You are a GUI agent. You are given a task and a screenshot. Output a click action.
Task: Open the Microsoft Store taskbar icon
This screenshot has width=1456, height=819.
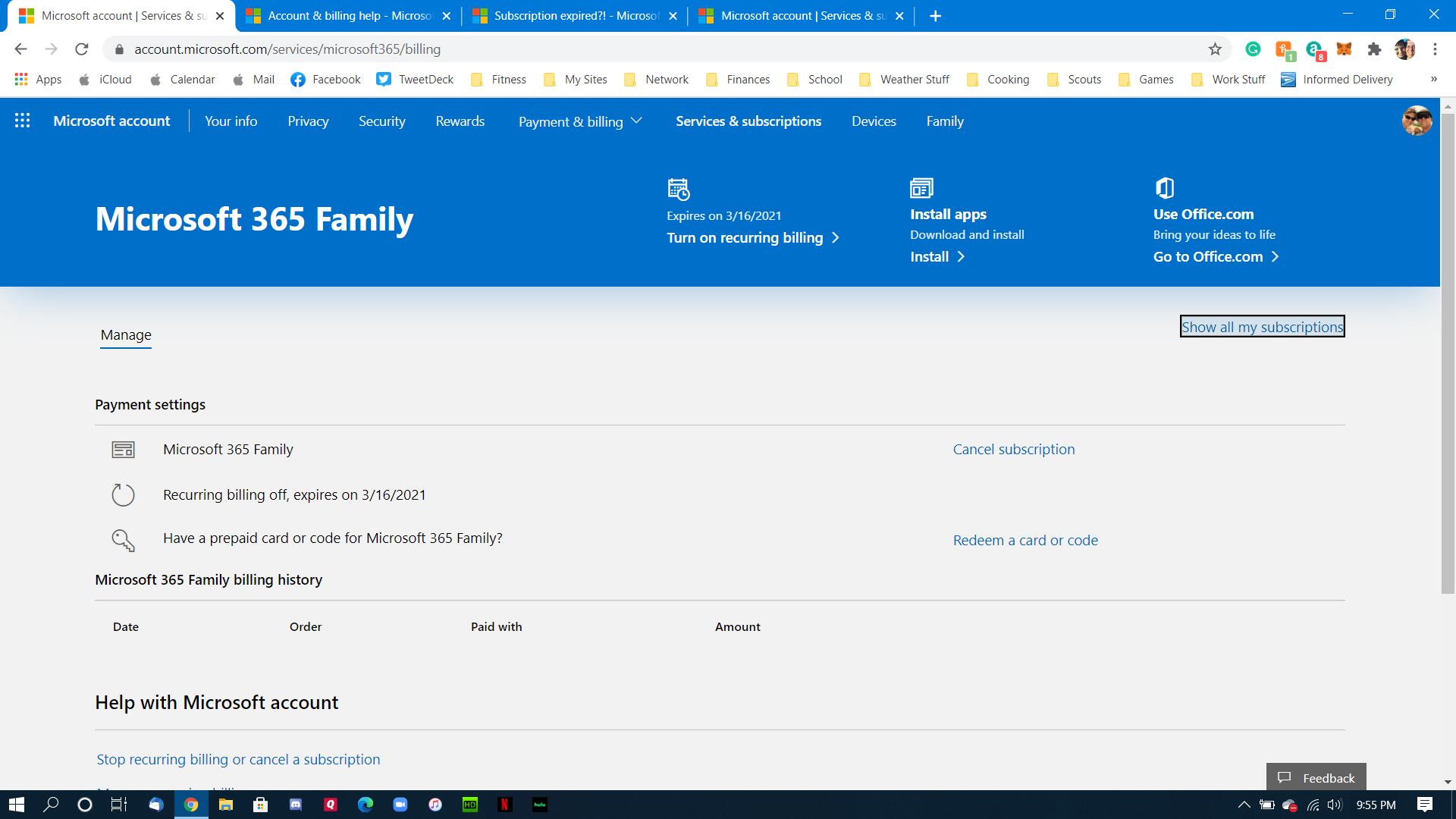pyautogui.click(x=260, y=805)
